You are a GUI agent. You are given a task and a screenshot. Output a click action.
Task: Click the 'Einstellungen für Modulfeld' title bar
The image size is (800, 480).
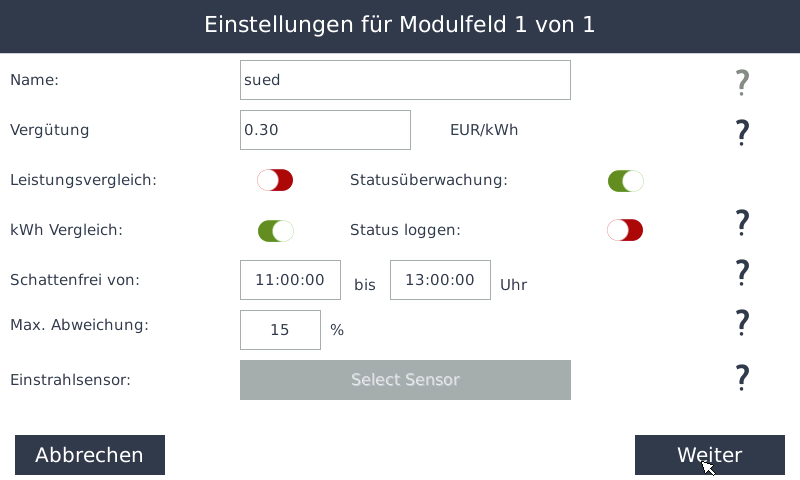coord(400,25)
